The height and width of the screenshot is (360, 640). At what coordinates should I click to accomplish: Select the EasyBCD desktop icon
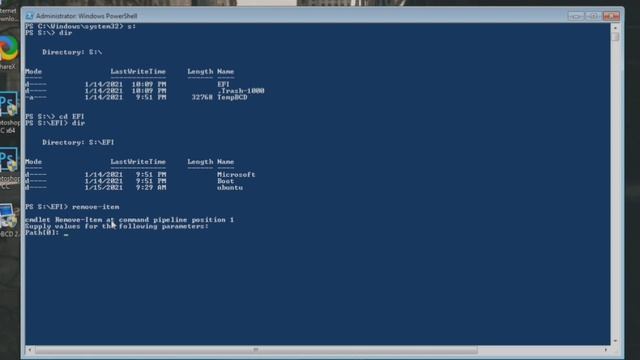[x=9, y=220]
